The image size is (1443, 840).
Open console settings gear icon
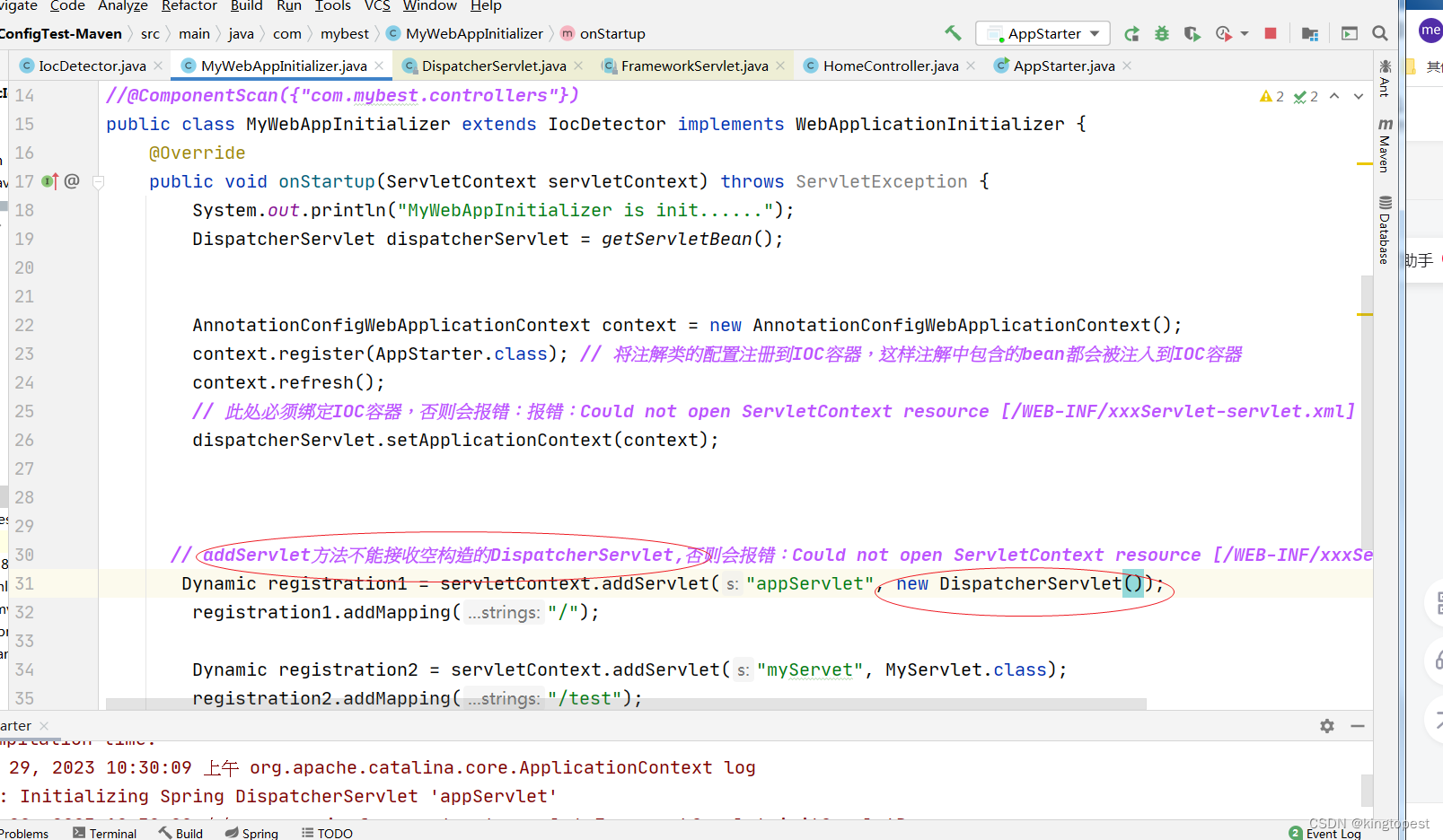[1326, 726]
